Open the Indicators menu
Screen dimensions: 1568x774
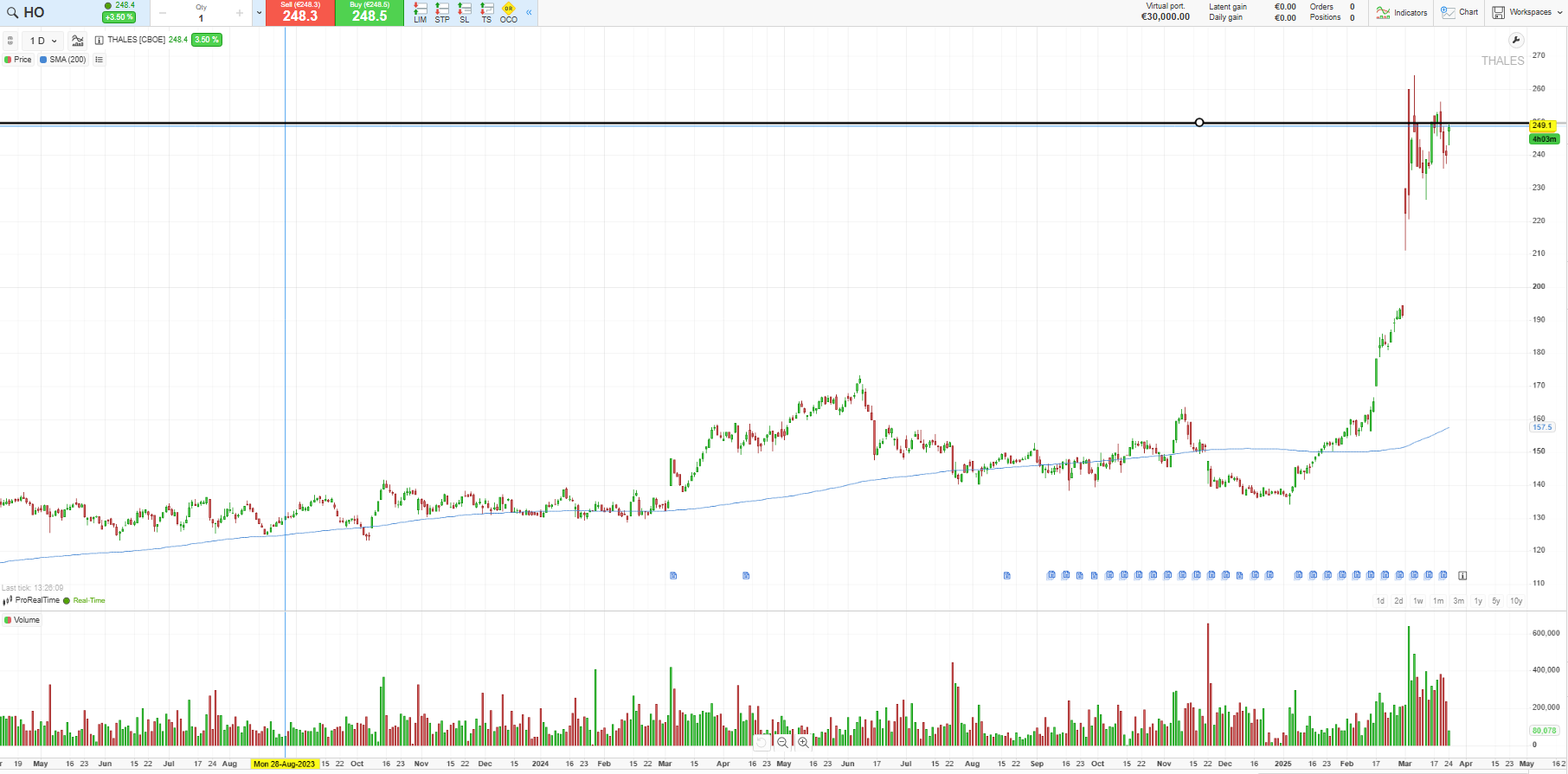[x=1402, y=12]
